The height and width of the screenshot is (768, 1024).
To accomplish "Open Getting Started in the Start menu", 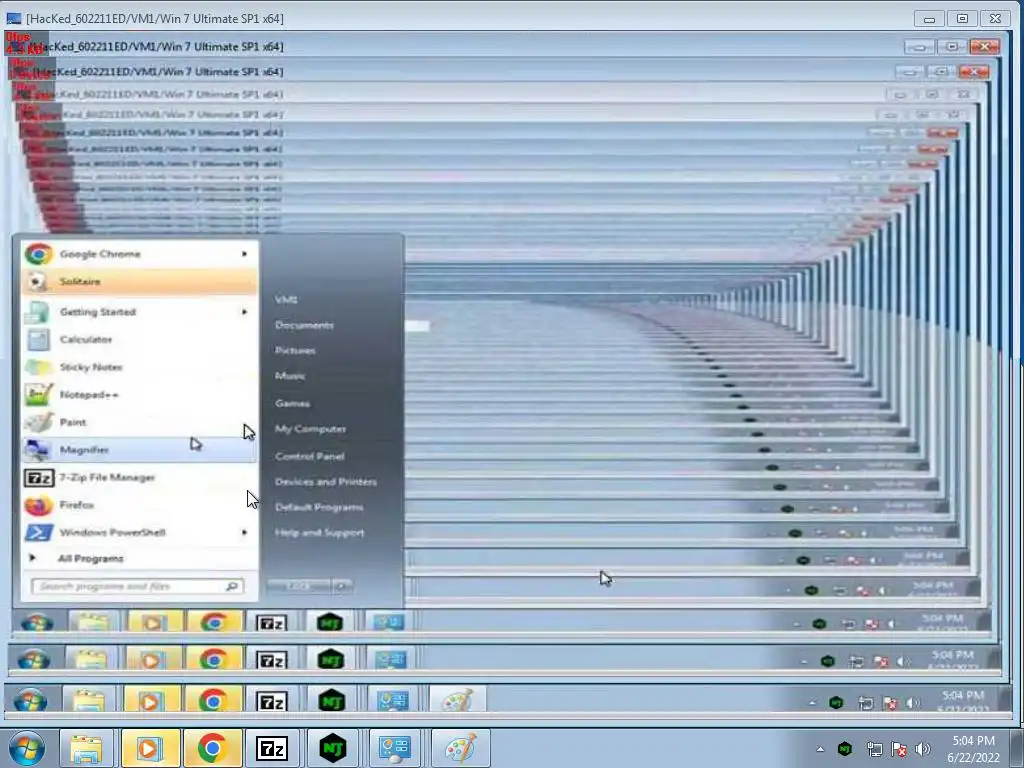I will [x=139, y=312].
